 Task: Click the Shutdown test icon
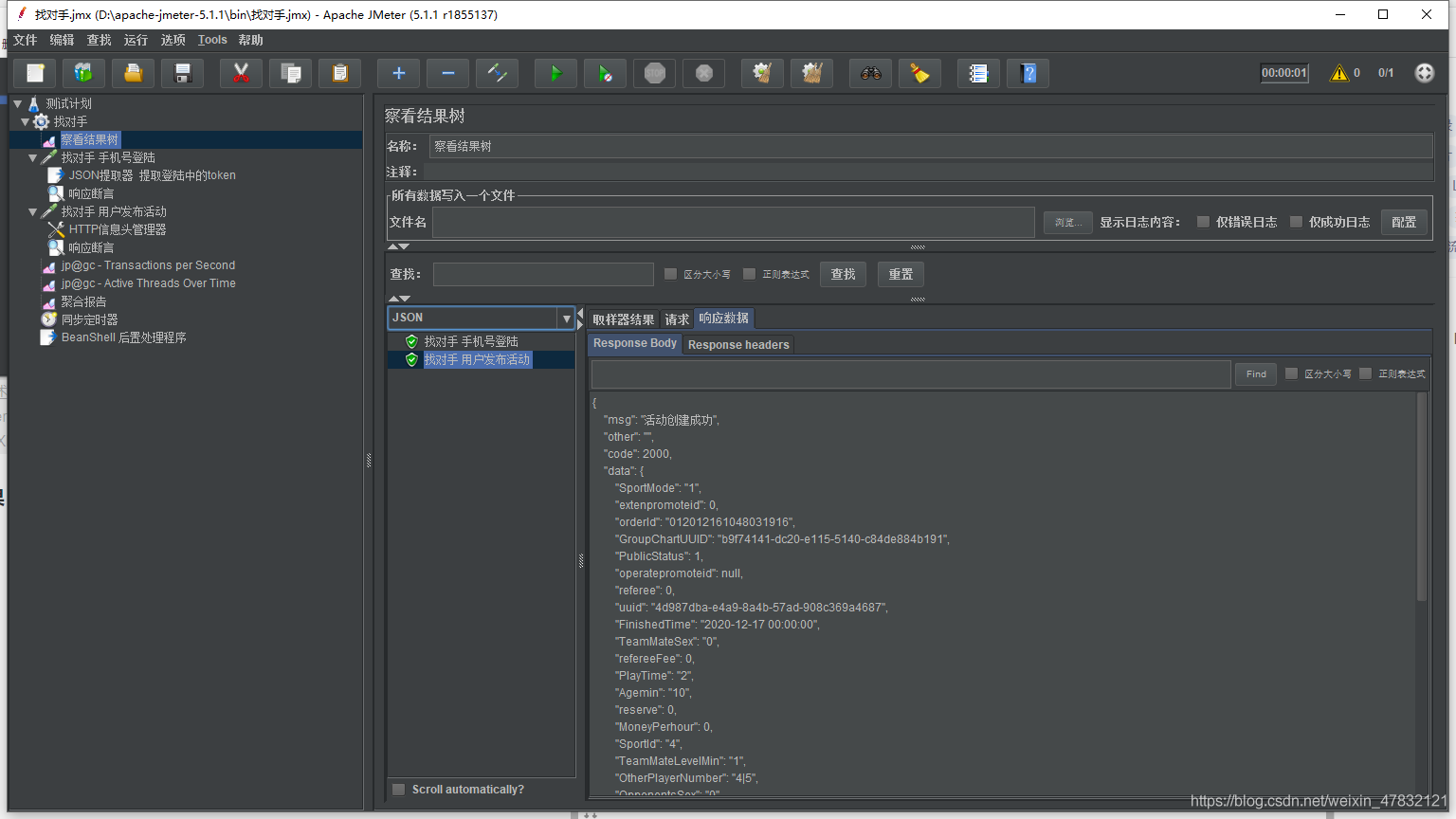(x=704, y=73)
